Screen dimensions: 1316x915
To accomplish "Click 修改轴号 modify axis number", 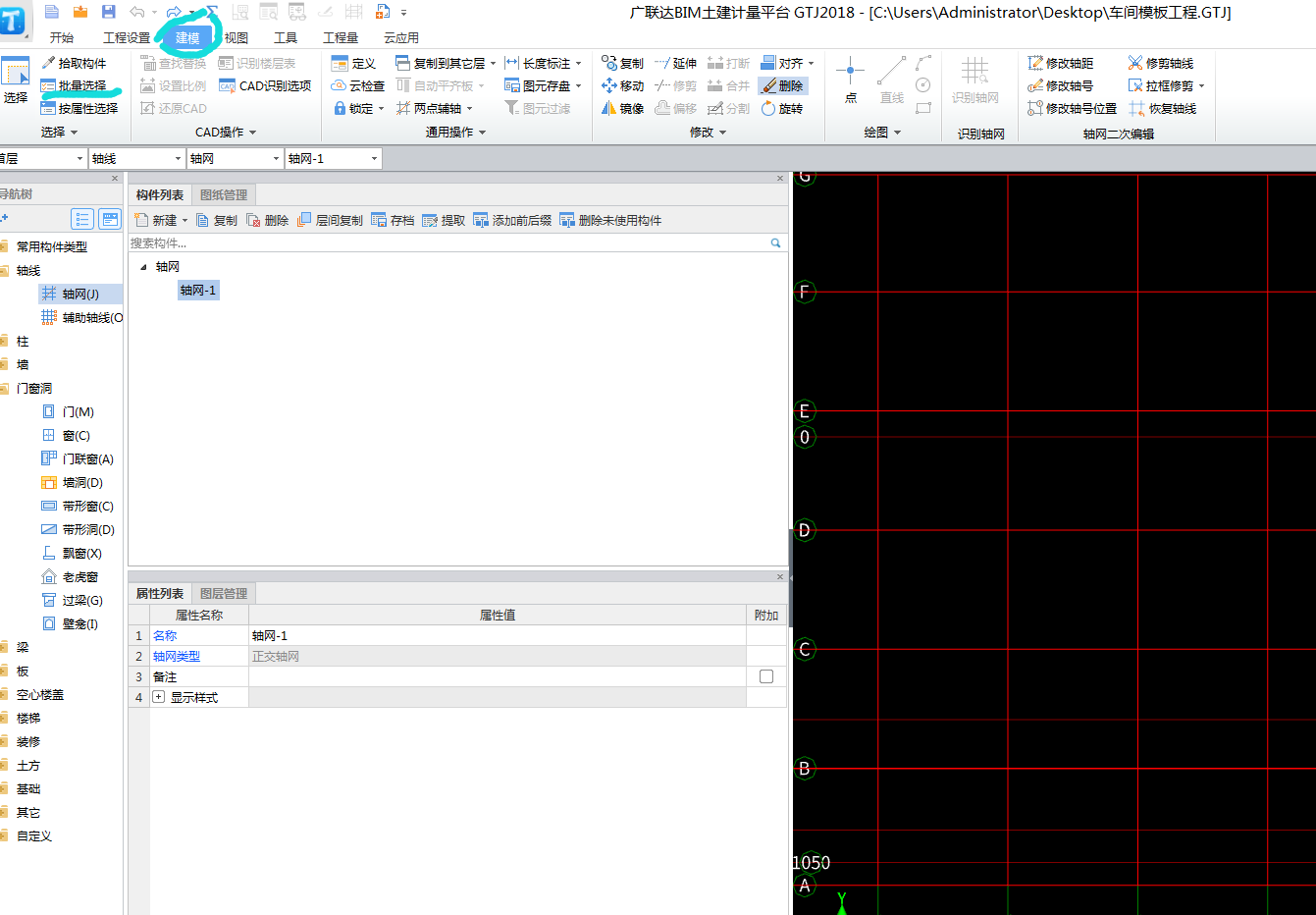I will [1060, 85].
